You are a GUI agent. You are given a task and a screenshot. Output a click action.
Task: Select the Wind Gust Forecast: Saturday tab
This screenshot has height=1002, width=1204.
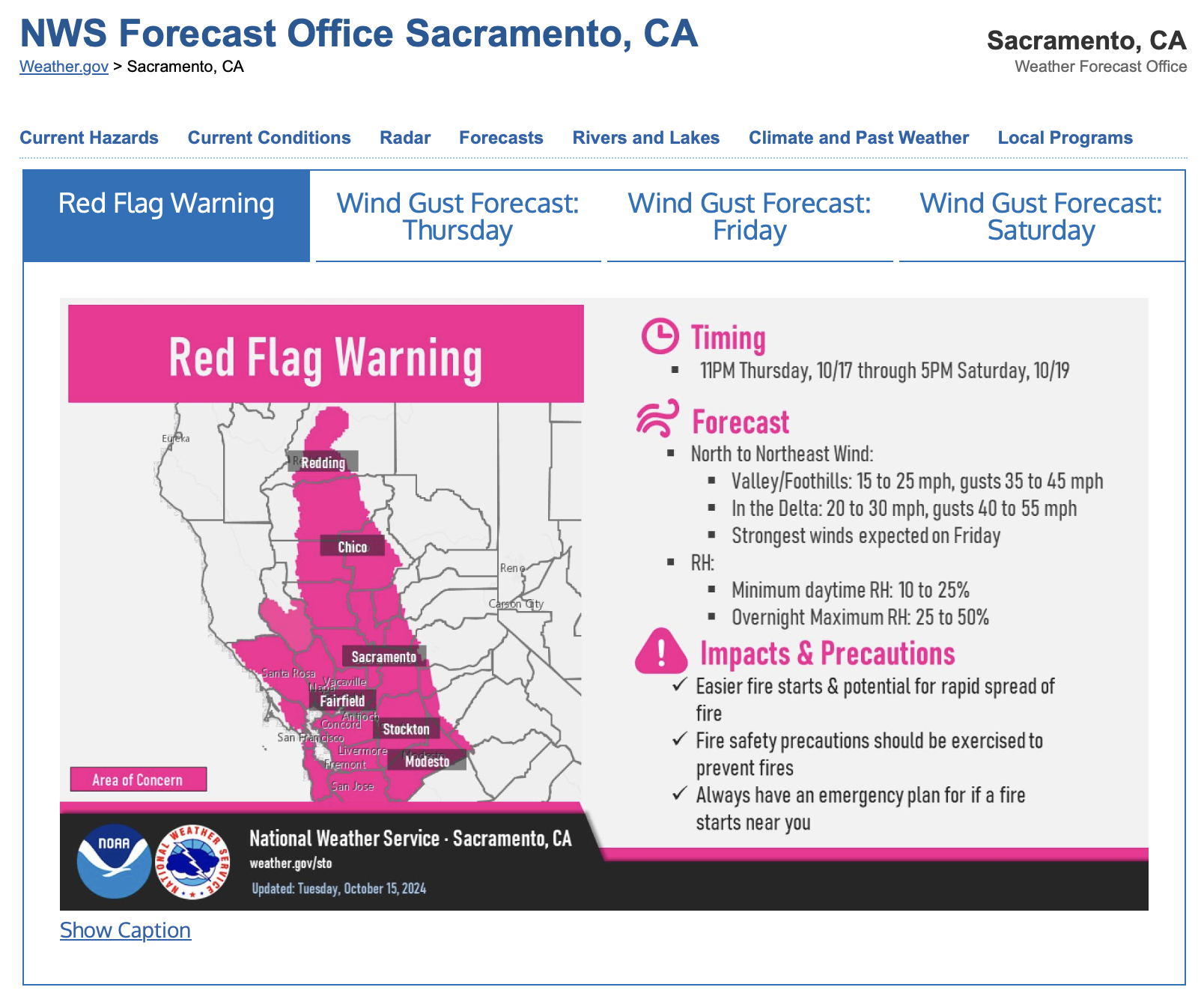pyautogui.click(x=1041, y=216)
